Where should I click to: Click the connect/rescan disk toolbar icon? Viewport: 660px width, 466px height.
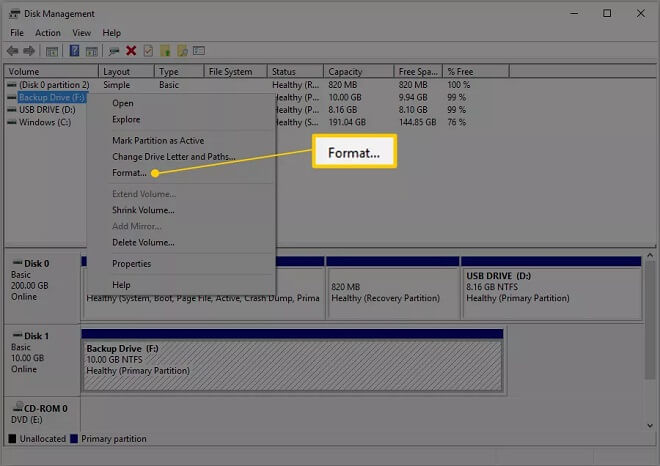pos(114,51)
